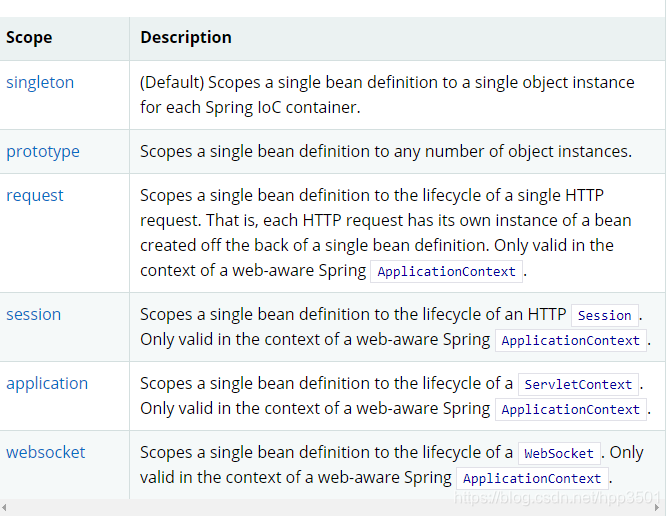Screen dimensions: 669x516
Task: Follow the request scope link
Action: [x=35, y=196]
